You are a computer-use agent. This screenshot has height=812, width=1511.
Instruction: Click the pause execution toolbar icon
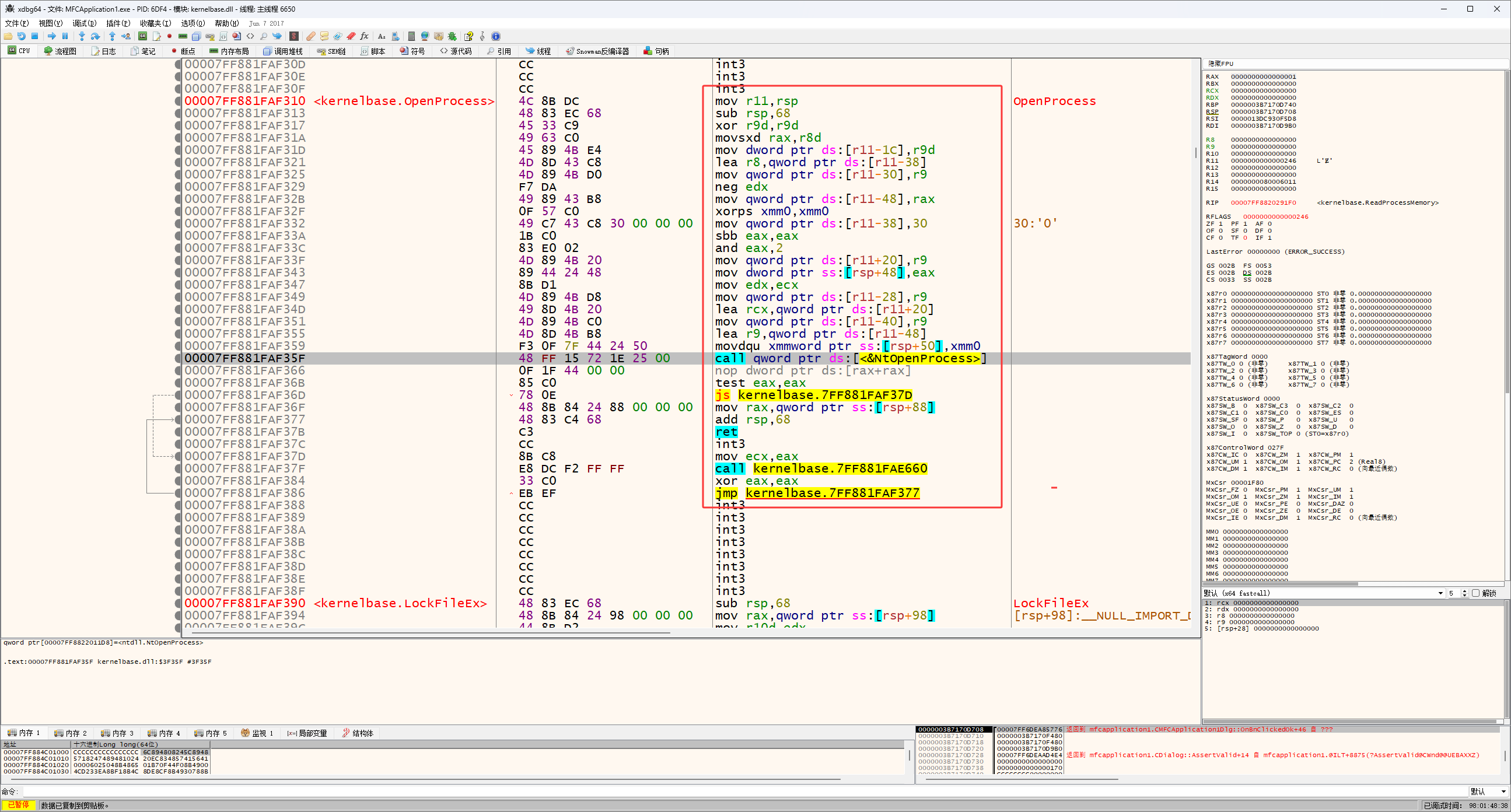[x=65, y=36]
